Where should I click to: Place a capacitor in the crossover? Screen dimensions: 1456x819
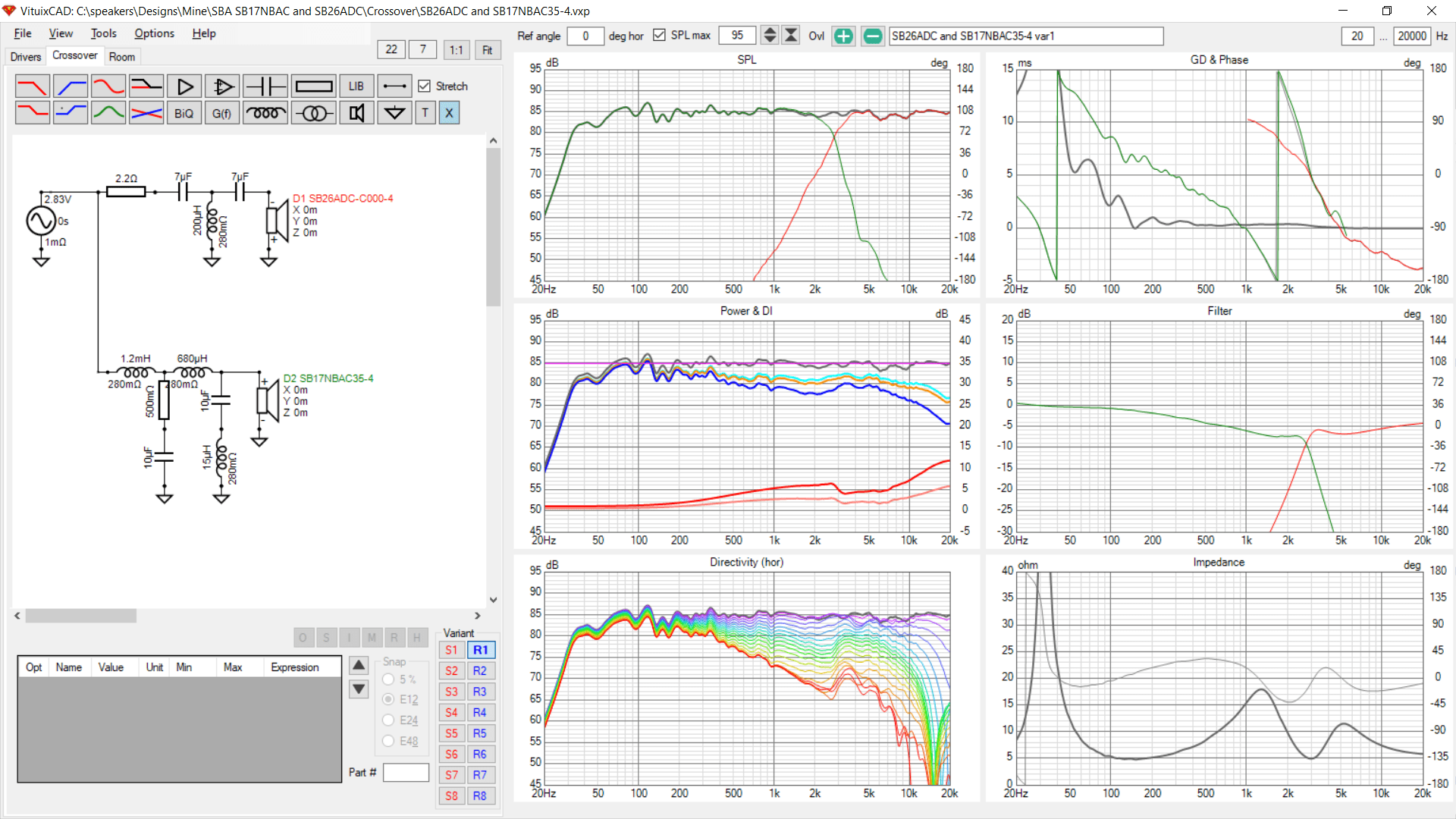pyautogui.click(x=265, y=86)
